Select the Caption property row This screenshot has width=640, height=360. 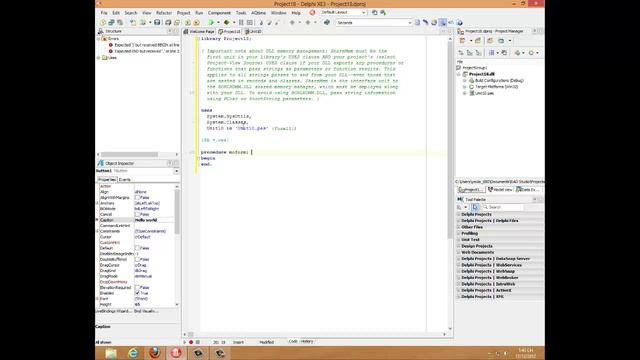tap(136, 220)
